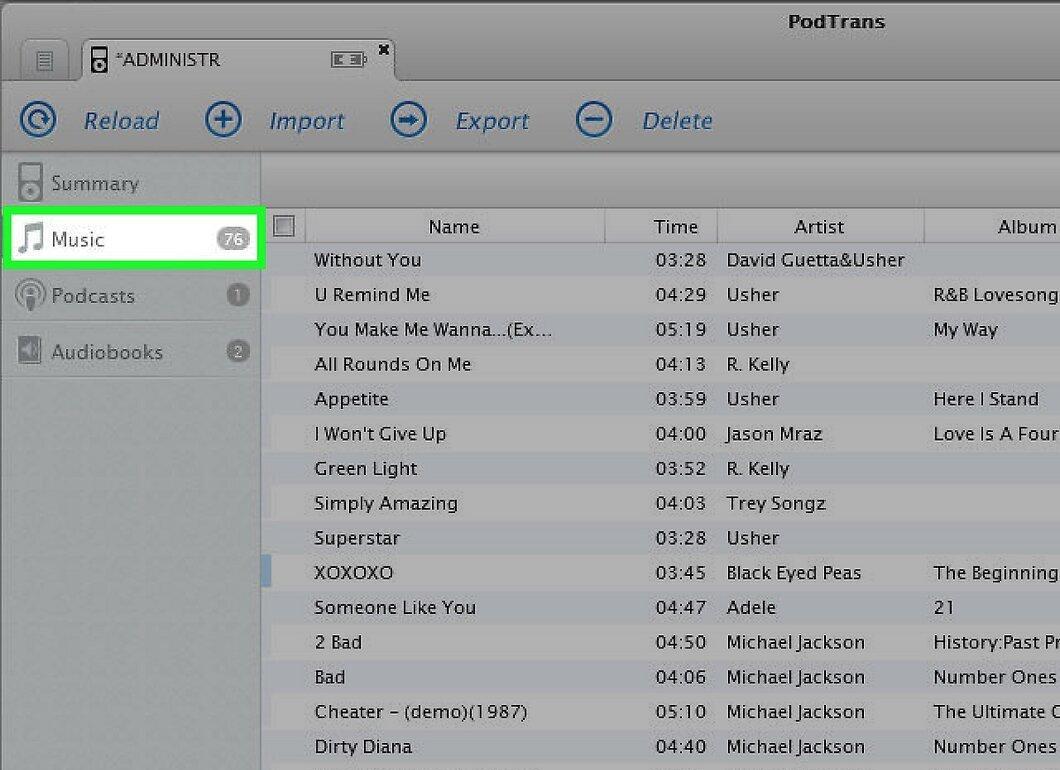Image resolution: width=1060 pixels, height=770 pixels.
Task: Click the Reload circular arrow icon
Action: tap(38, 120)
